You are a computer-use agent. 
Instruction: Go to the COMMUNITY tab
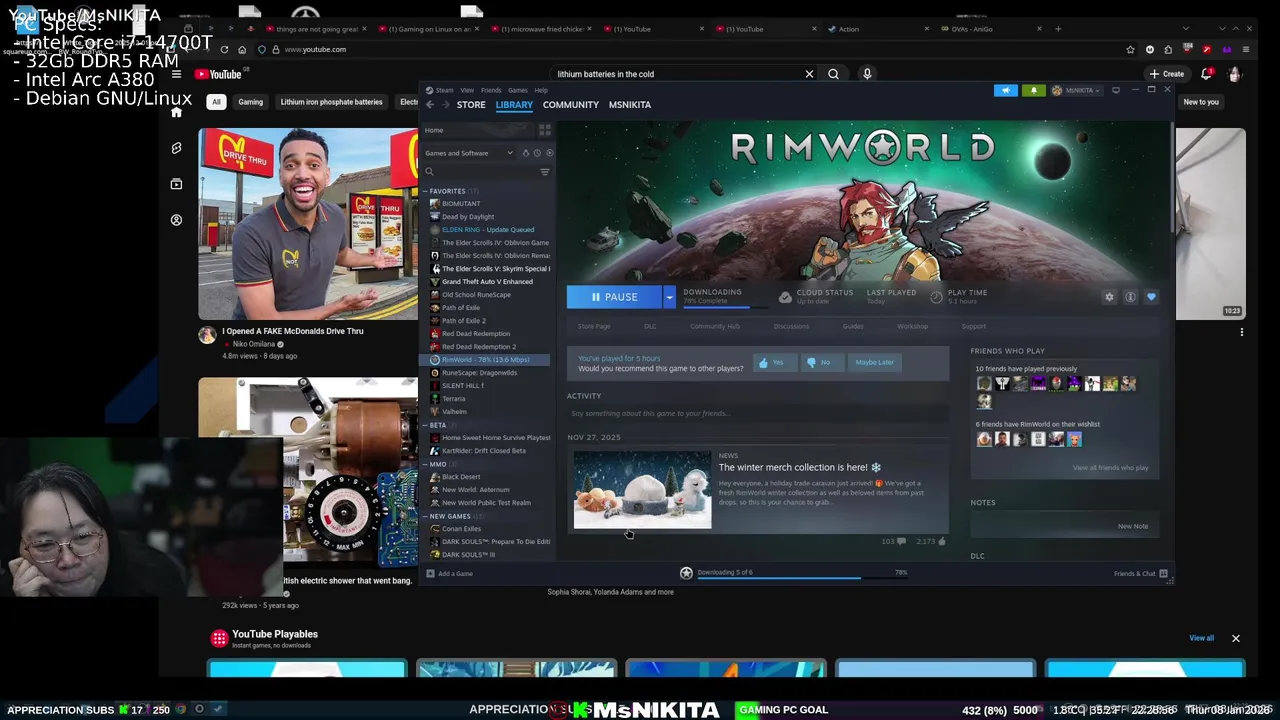coord(571,105)
